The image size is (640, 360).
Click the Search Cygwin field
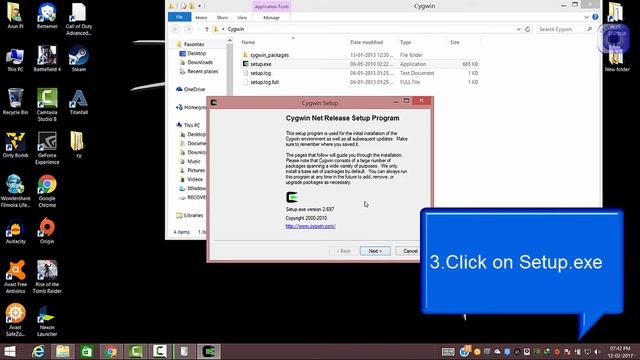click(565, 29)
